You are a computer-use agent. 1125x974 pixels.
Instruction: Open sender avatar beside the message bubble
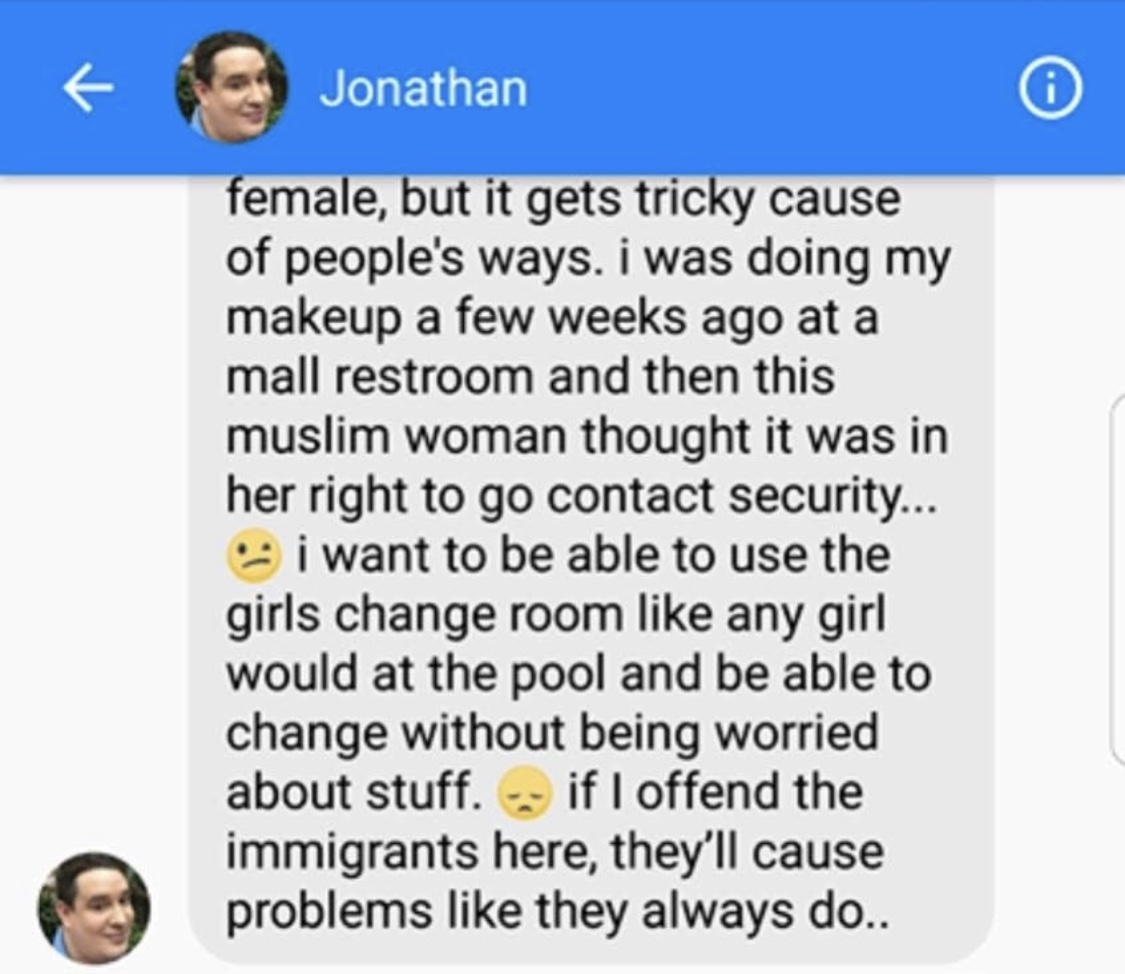tap(94, 908)
